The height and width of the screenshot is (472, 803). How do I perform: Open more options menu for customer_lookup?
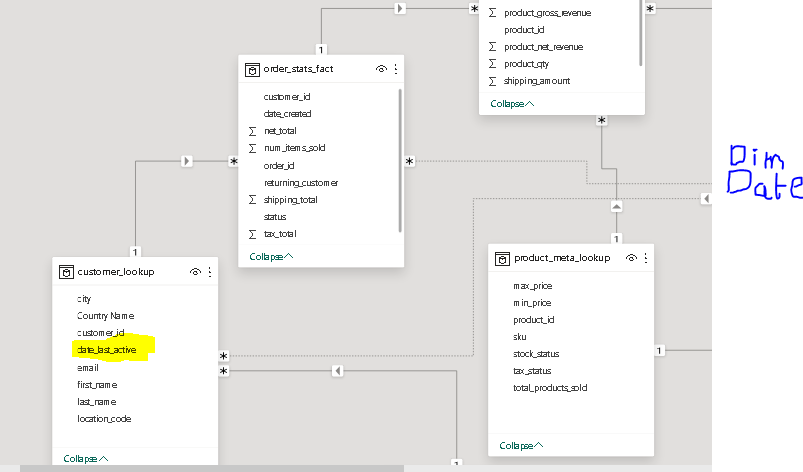tap(210, 272)
